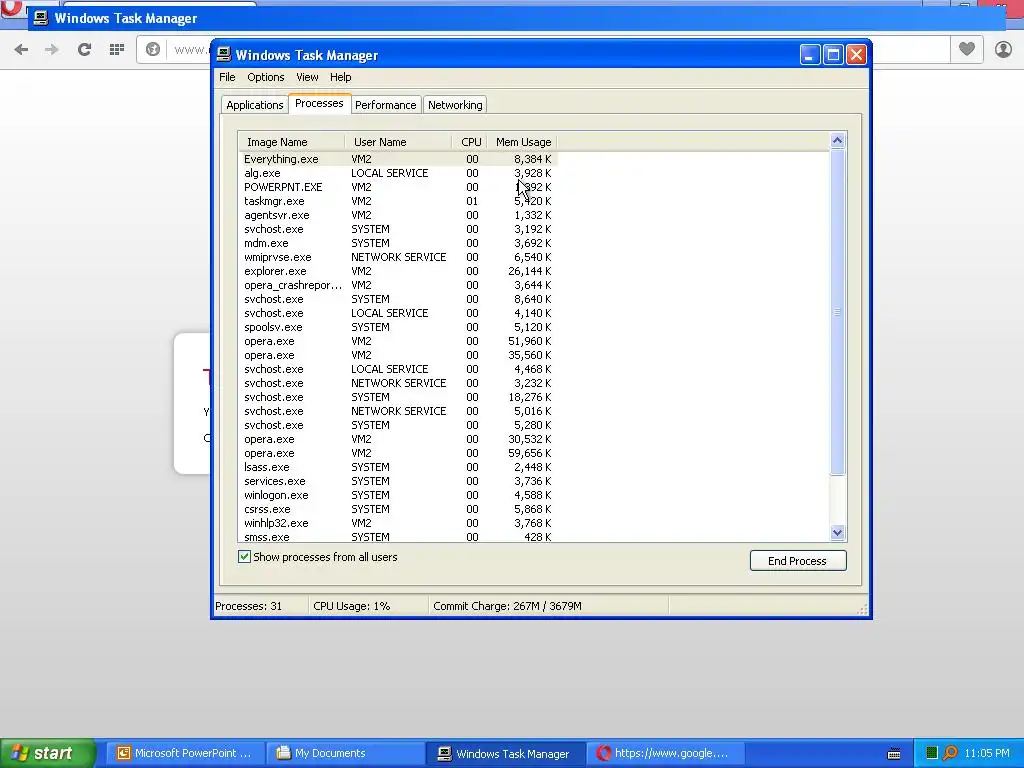This screenshot has width=1024, height=768.
Task: Sort by the User Name column header
Action: point(398,142)
